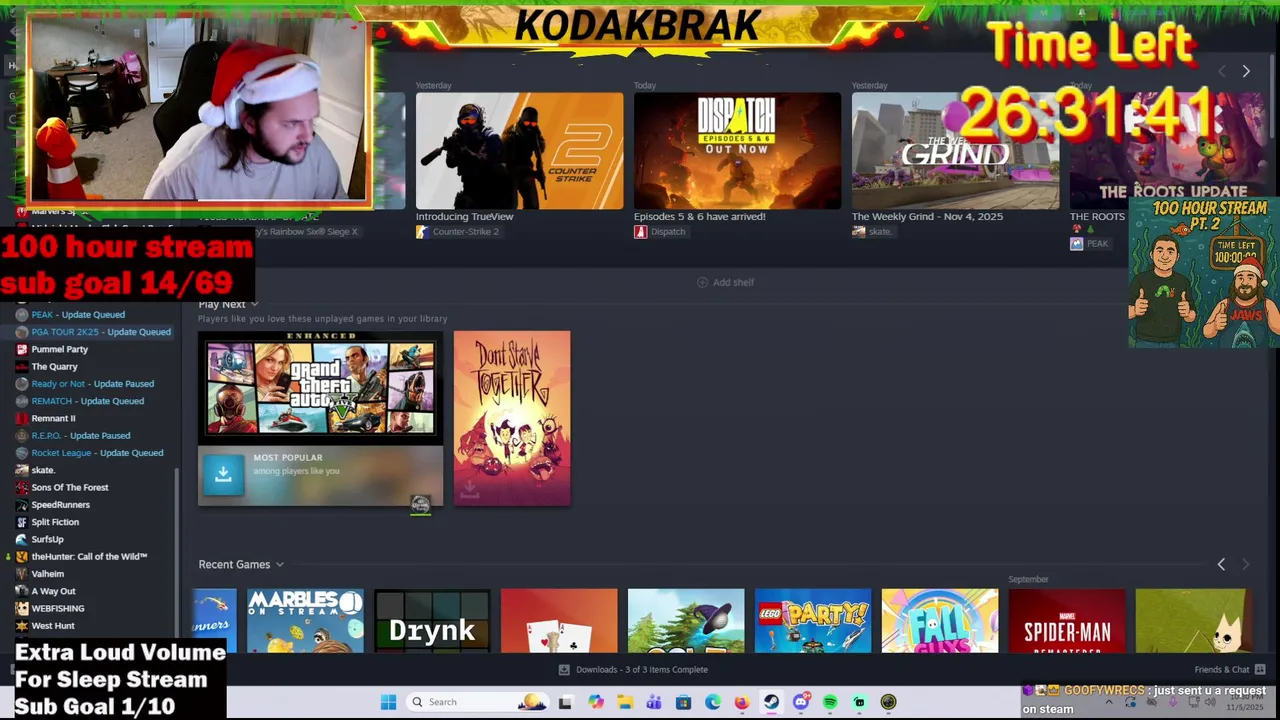Click the Remnant II game icon
This screenshot has height=720, width=1280.
22,418
